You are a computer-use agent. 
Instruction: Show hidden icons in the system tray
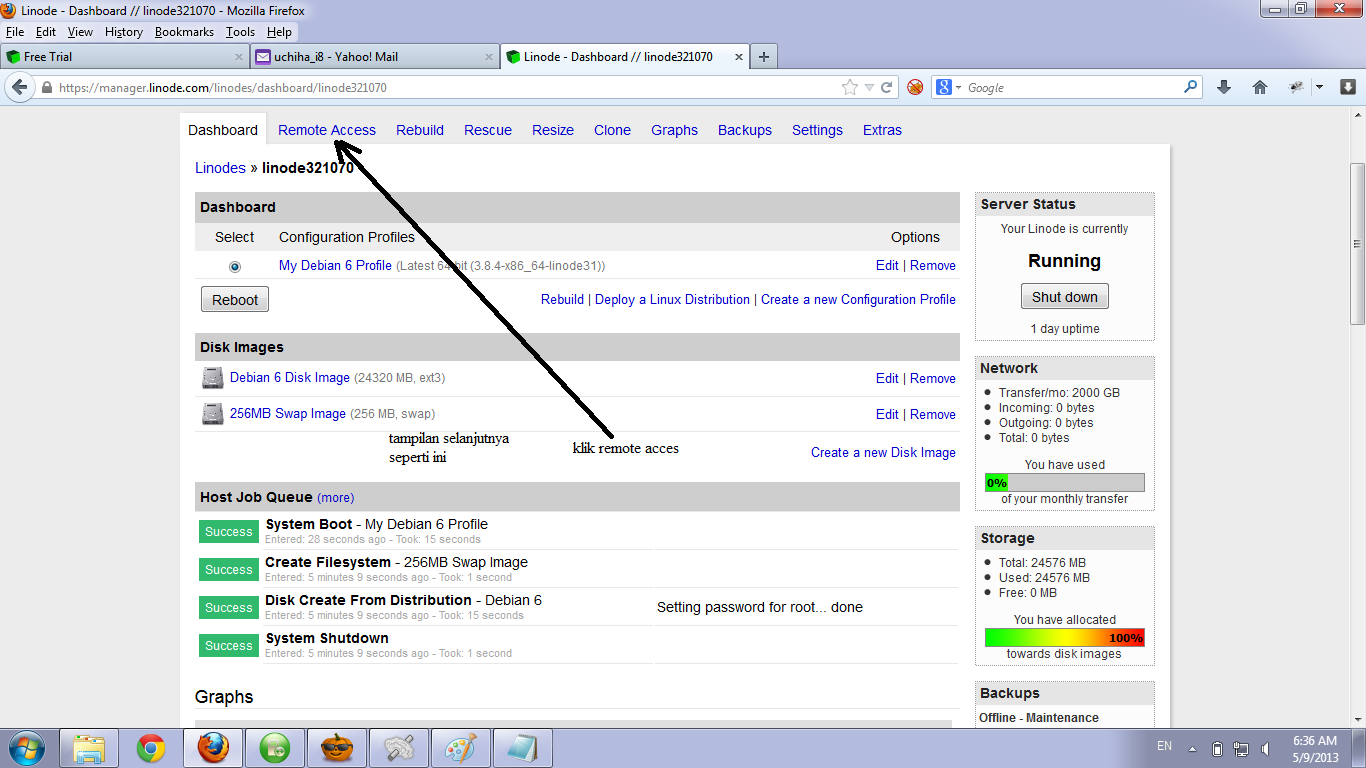coord(1192,748)
